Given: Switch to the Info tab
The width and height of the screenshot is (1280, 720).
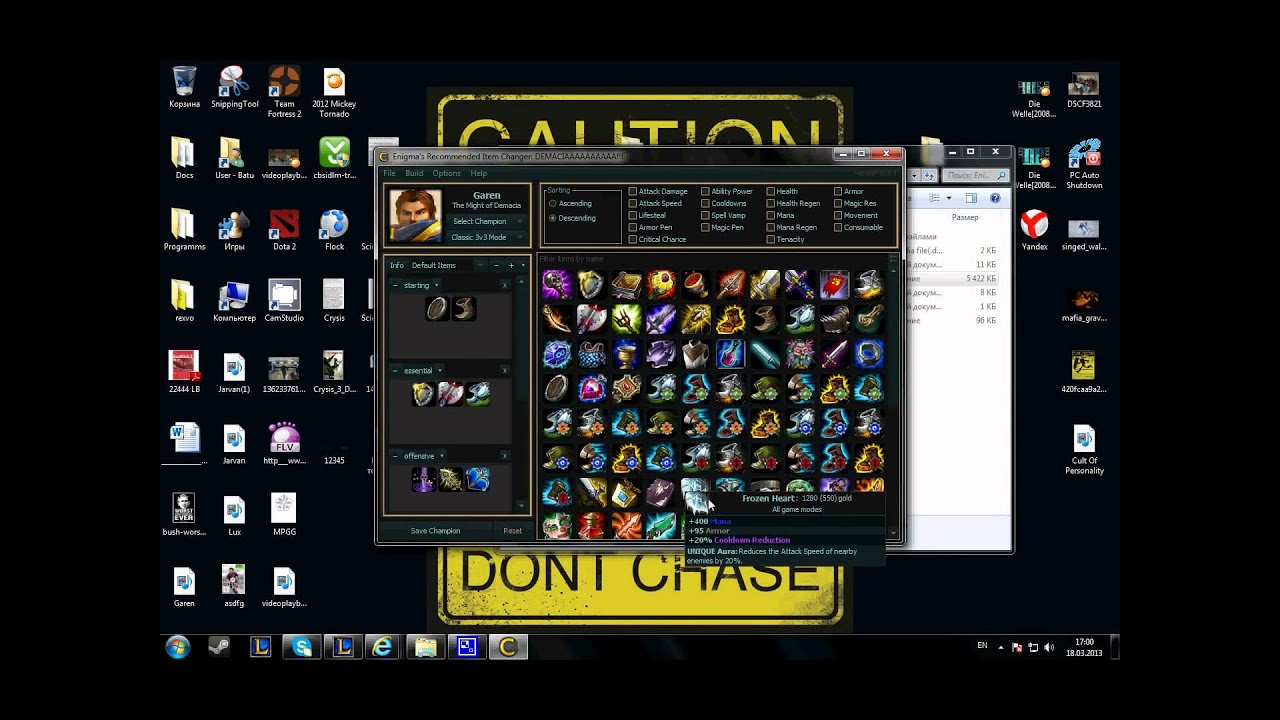Looking at the screenshot, I should coord(397,265).
